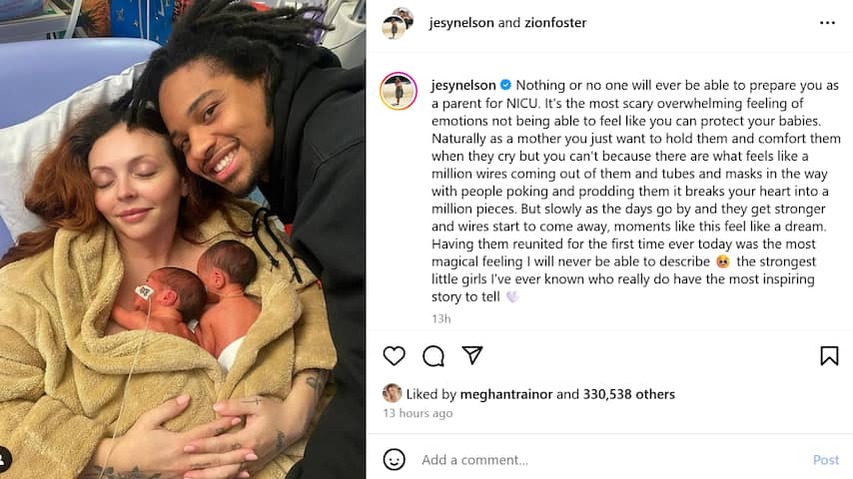This screenshot has height=479, width=853.
Task: Open jesynelson profile from header
Action: (461, 23)
